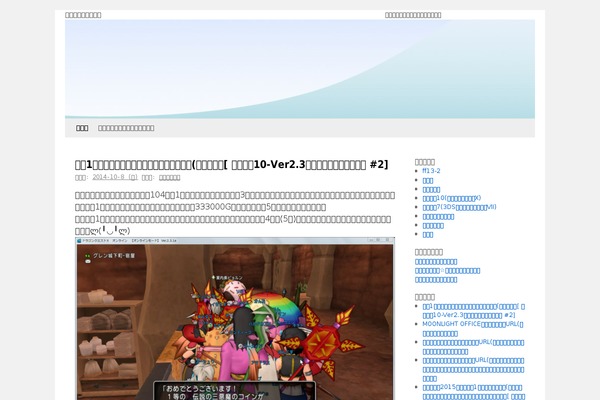
Task: Open the ff13-2 category link
Action: click(431, 171)
